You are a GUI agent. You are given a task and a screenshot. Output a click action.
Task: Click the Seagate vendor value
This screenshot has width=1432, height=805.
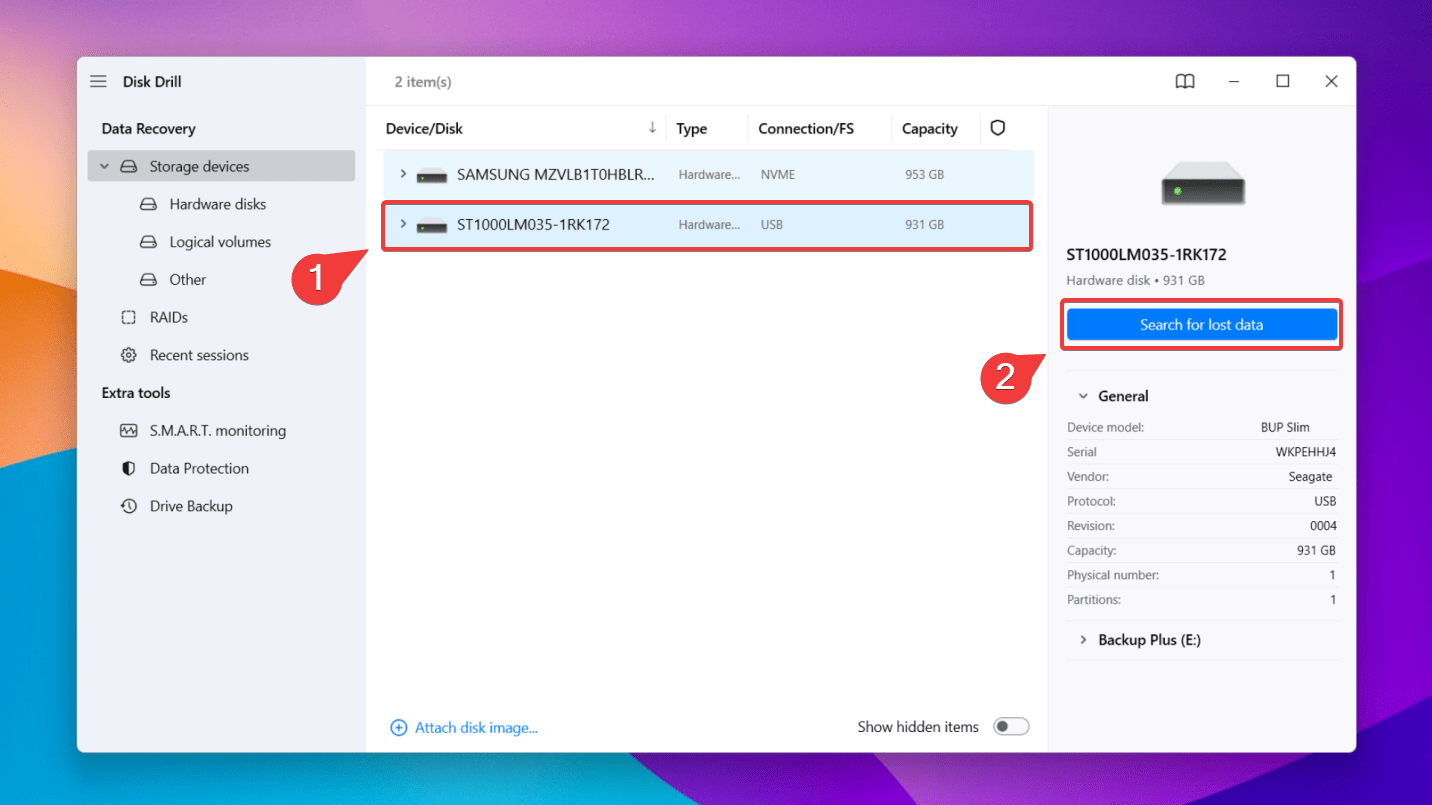tap(1310, 477)
